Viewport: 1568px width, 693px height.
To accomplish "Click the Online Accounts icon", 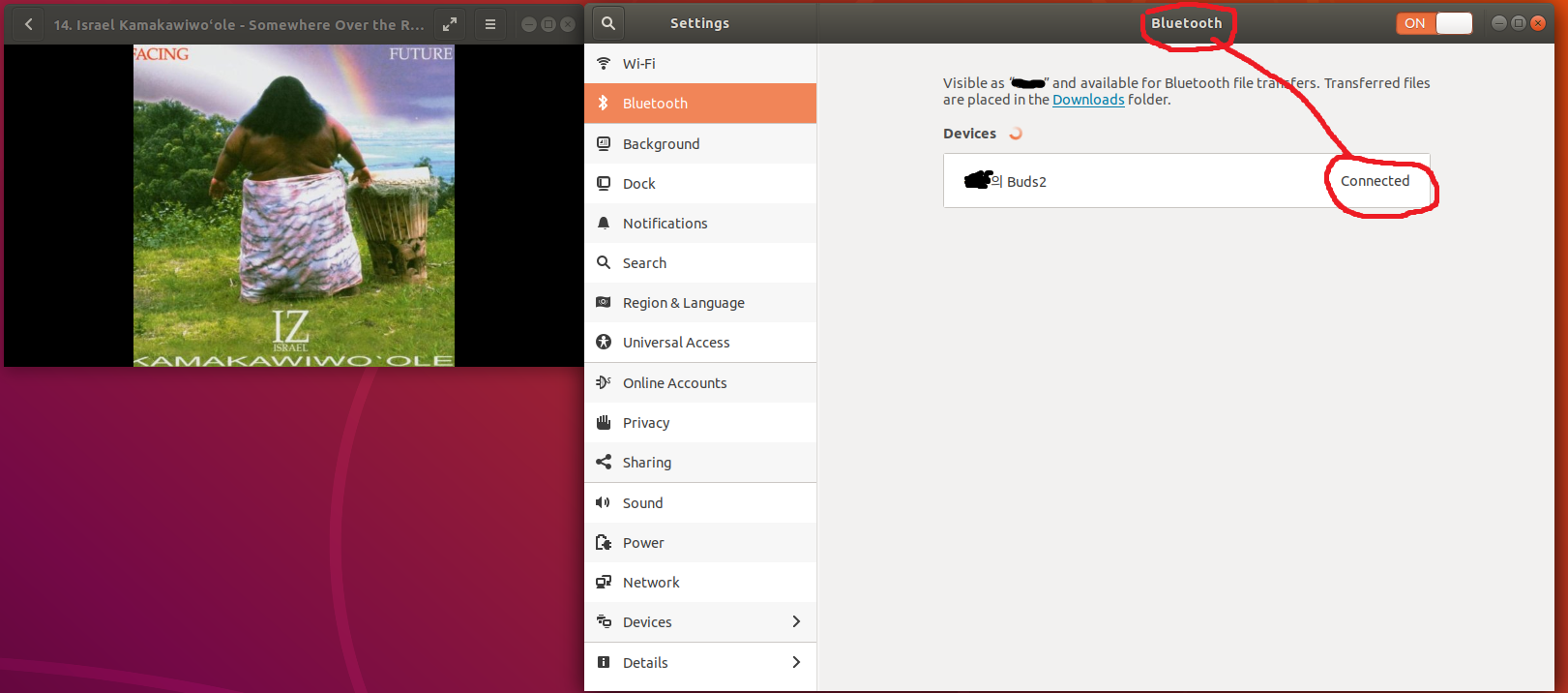I will pyautogui.click(x=604, y=382).
